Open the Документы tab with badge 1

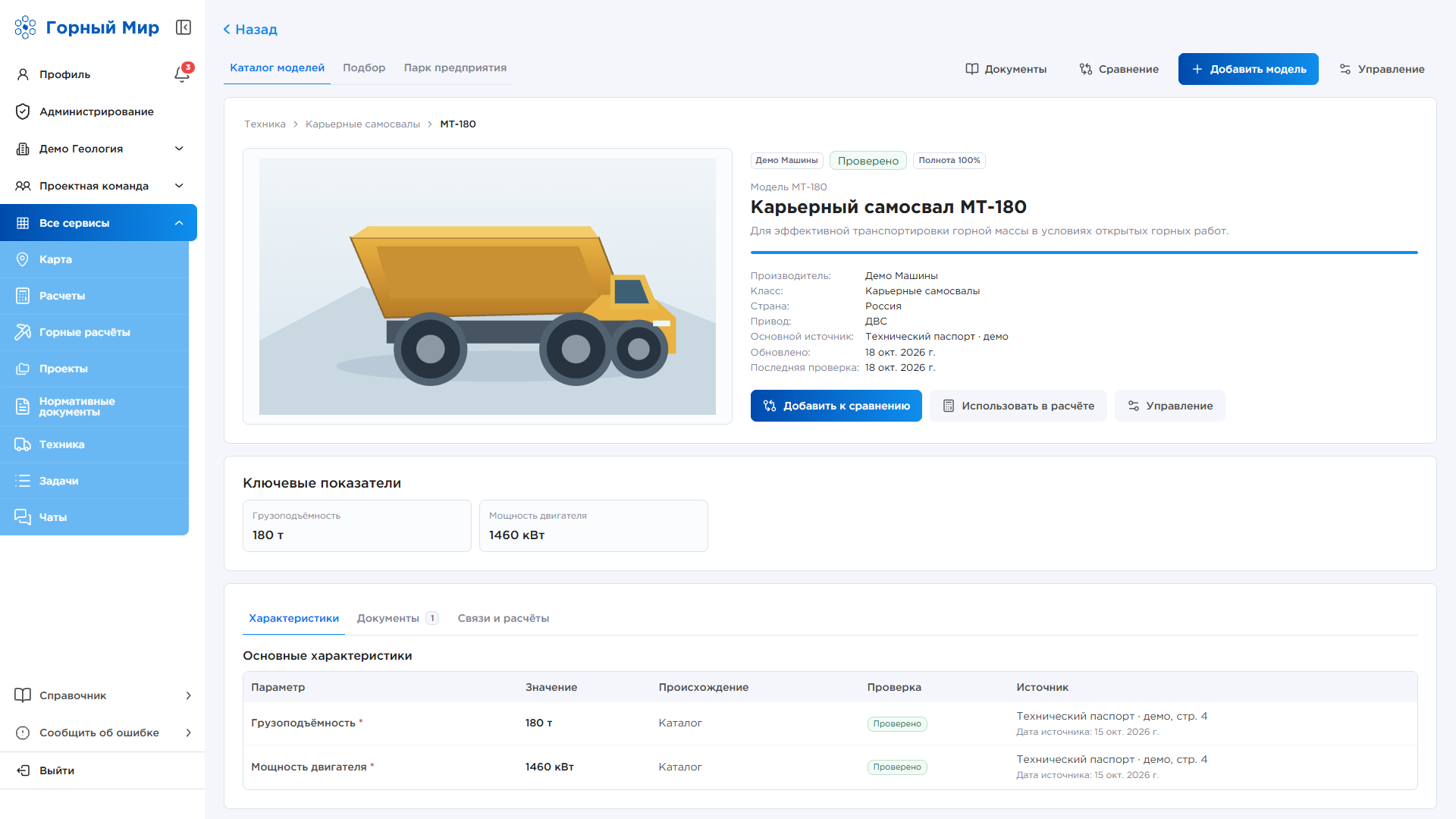397,618
